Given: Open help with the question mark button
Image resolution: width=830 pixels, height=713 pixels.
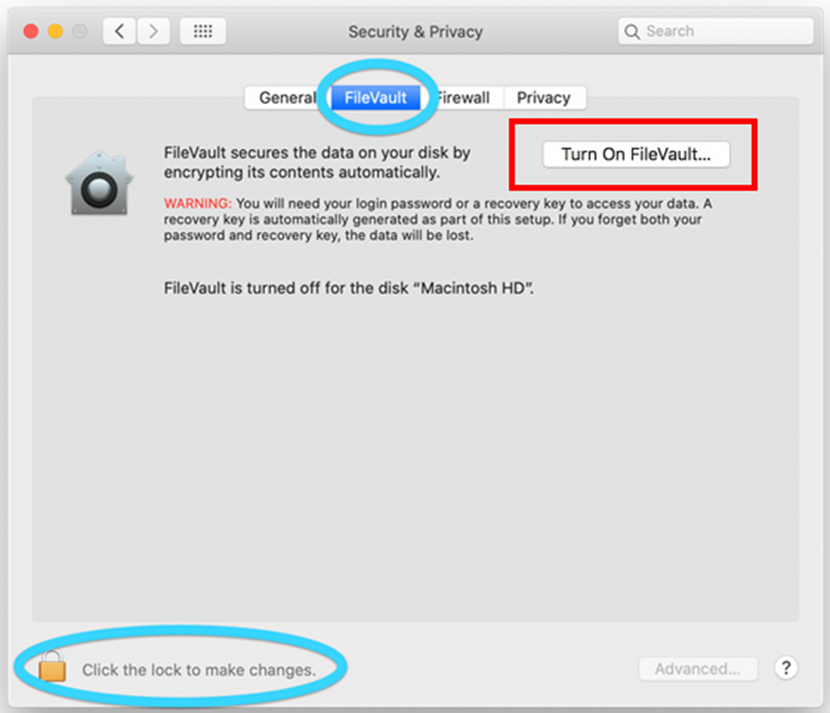Looking at the screenshot, I should tap(786, 668).
